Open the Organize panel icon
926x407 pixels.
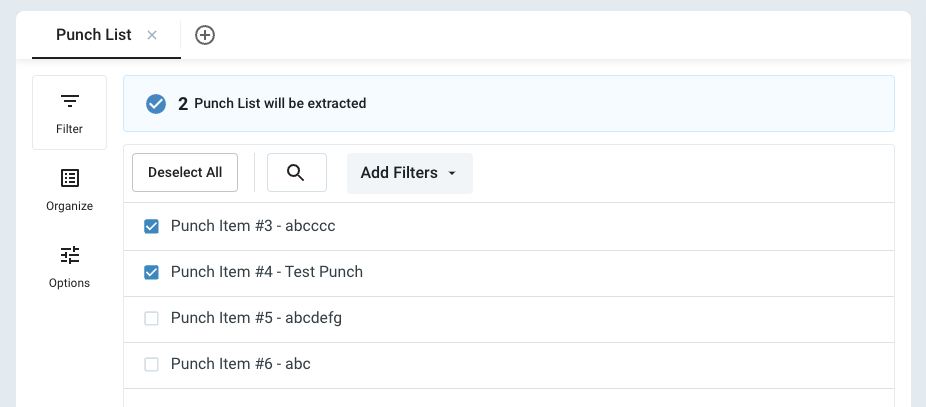(70, 178)
